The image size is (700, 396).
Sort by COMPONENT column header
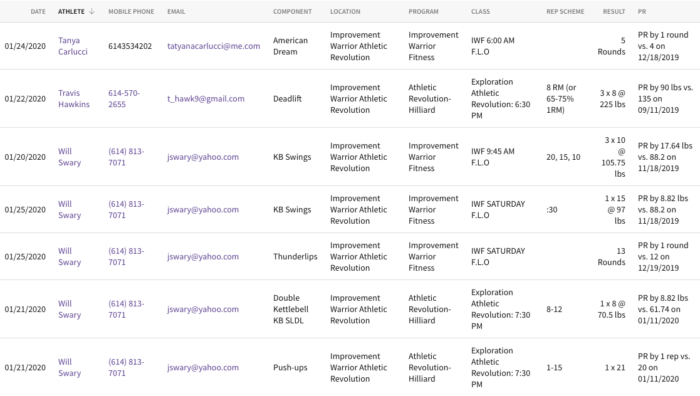coord(292,12)
